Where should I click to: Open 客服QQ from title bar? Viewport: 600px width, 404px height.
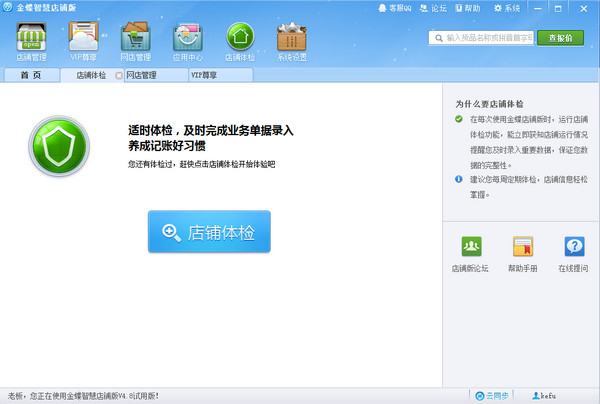coord(395,8)
